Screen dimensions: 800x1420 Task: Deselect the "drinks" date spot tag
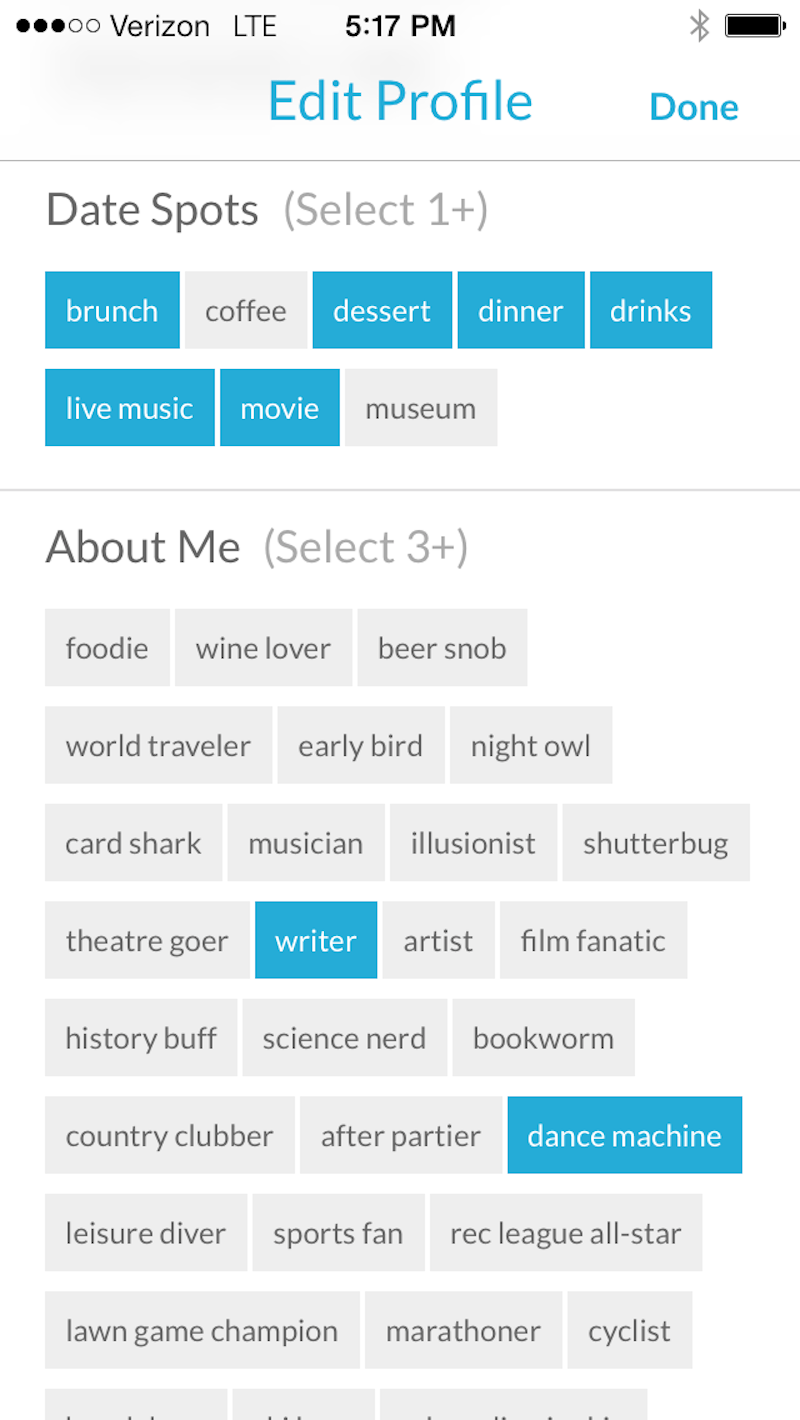(650, 310)
